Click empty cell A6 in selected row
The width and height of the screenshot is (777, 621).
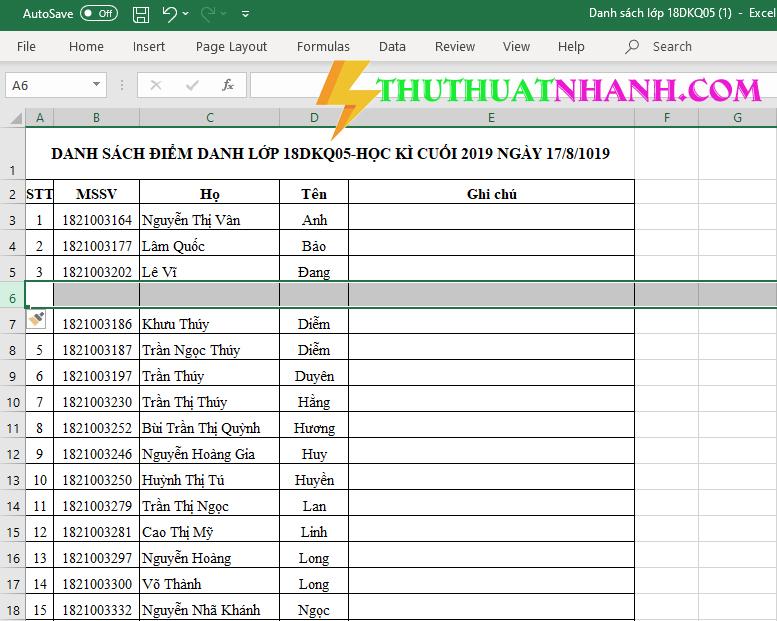(40, 295)
